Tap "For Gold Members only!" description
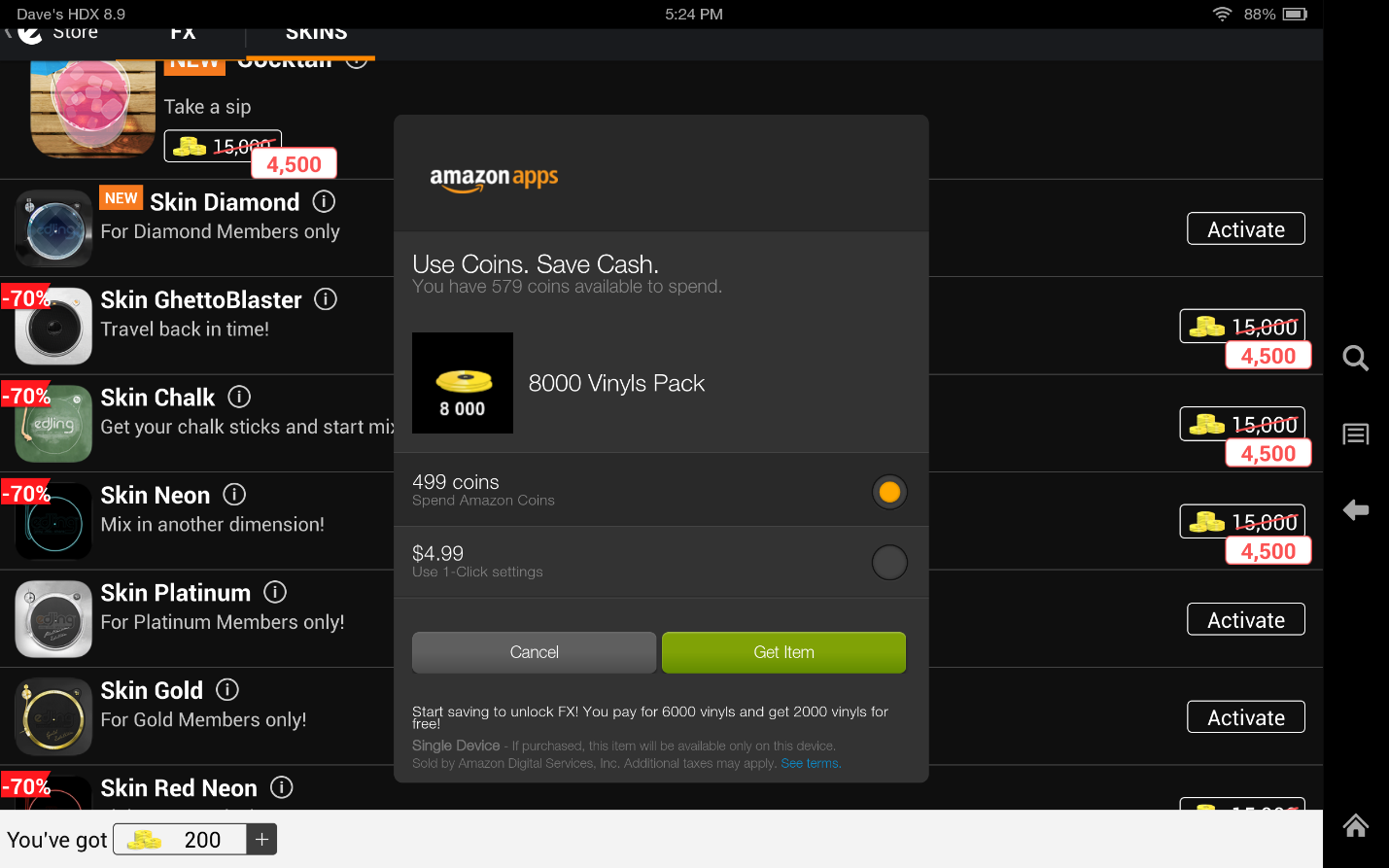Screen dimensions: 1389x868 coord(203,719)
